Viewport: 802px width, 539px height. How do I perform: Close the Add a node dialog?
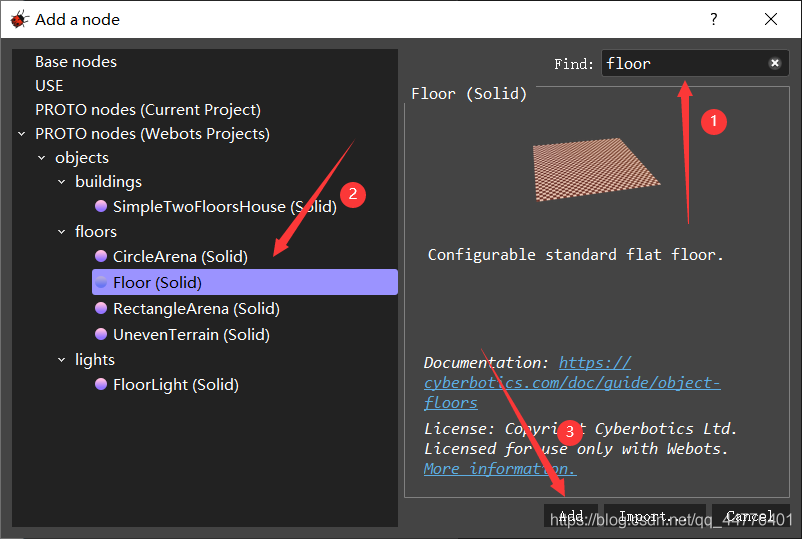click(x=771, y=19)
